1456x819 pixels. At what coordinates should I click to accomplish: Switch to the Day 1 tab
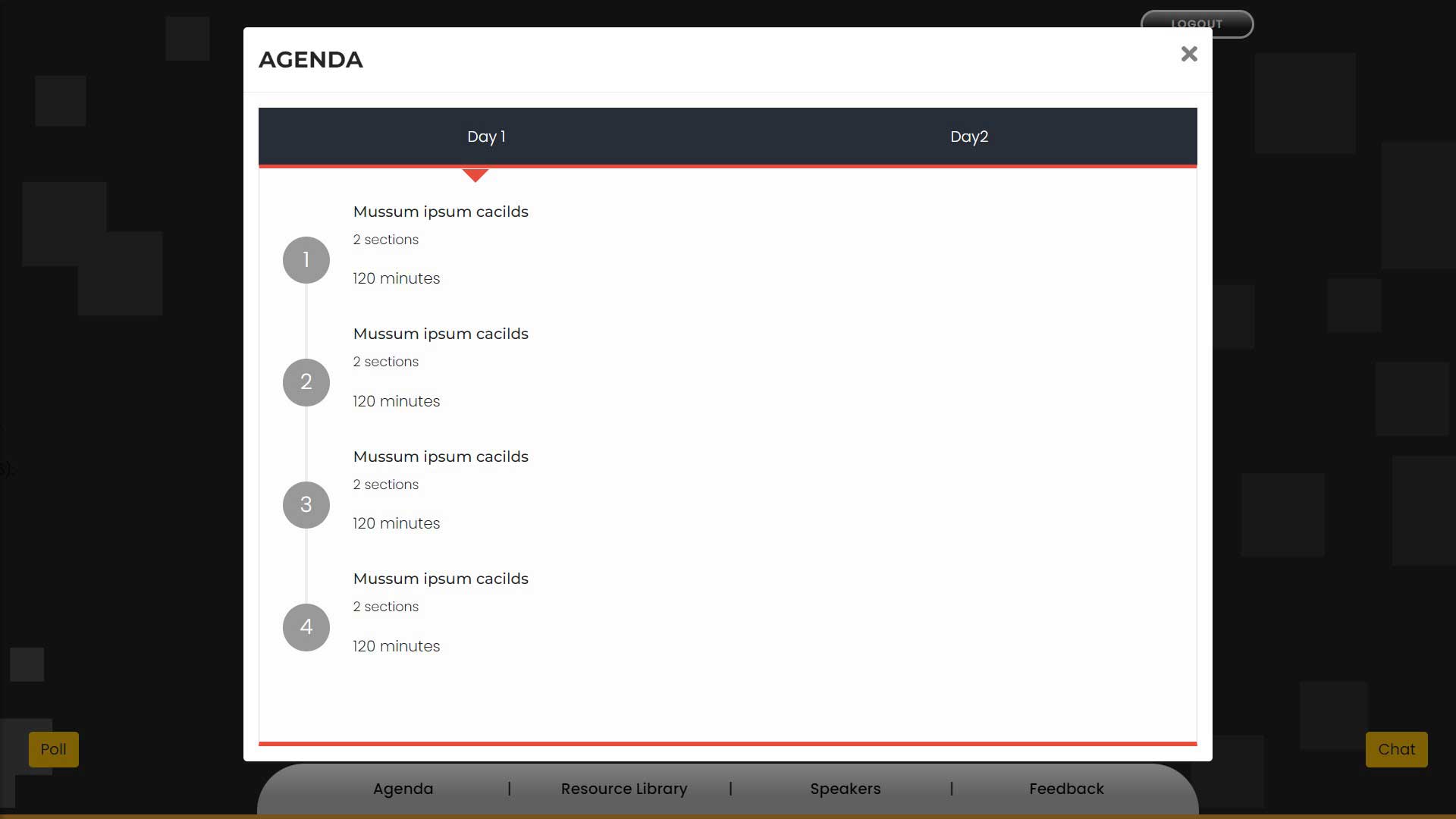pyautogui.click(x=486, y=136)
